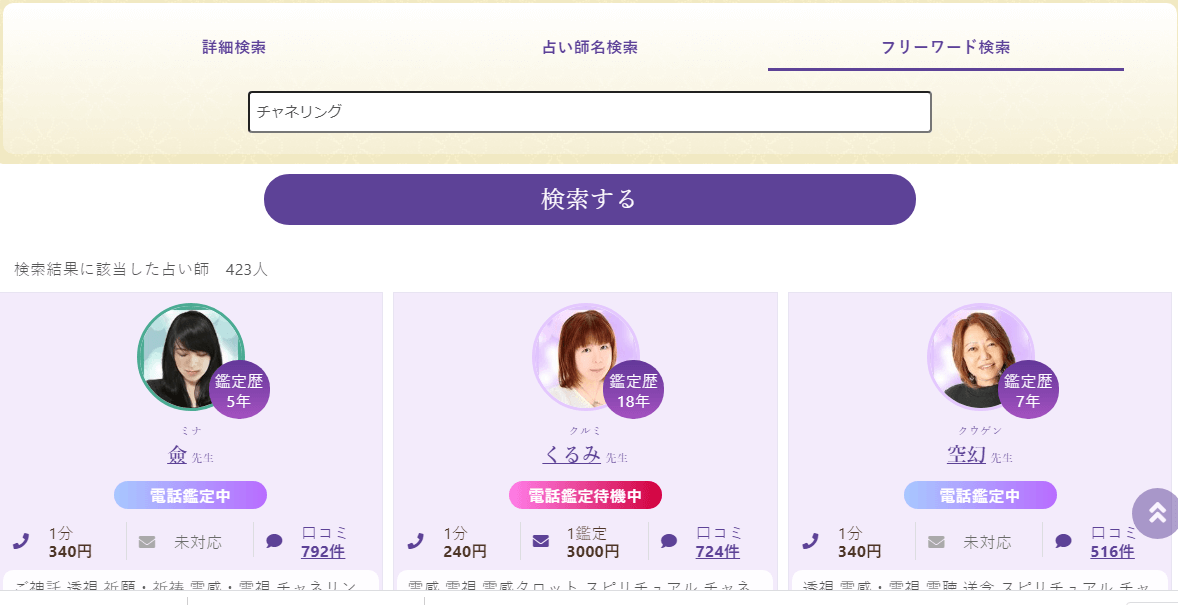Open 僉 先生's profile name link
This screenshot has height=605, width=1178.
click(177, 455)
